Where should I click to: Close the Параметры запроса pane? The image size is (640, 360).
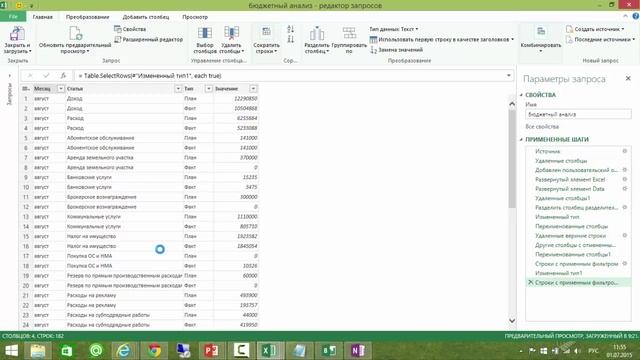(x=628, y=78)
